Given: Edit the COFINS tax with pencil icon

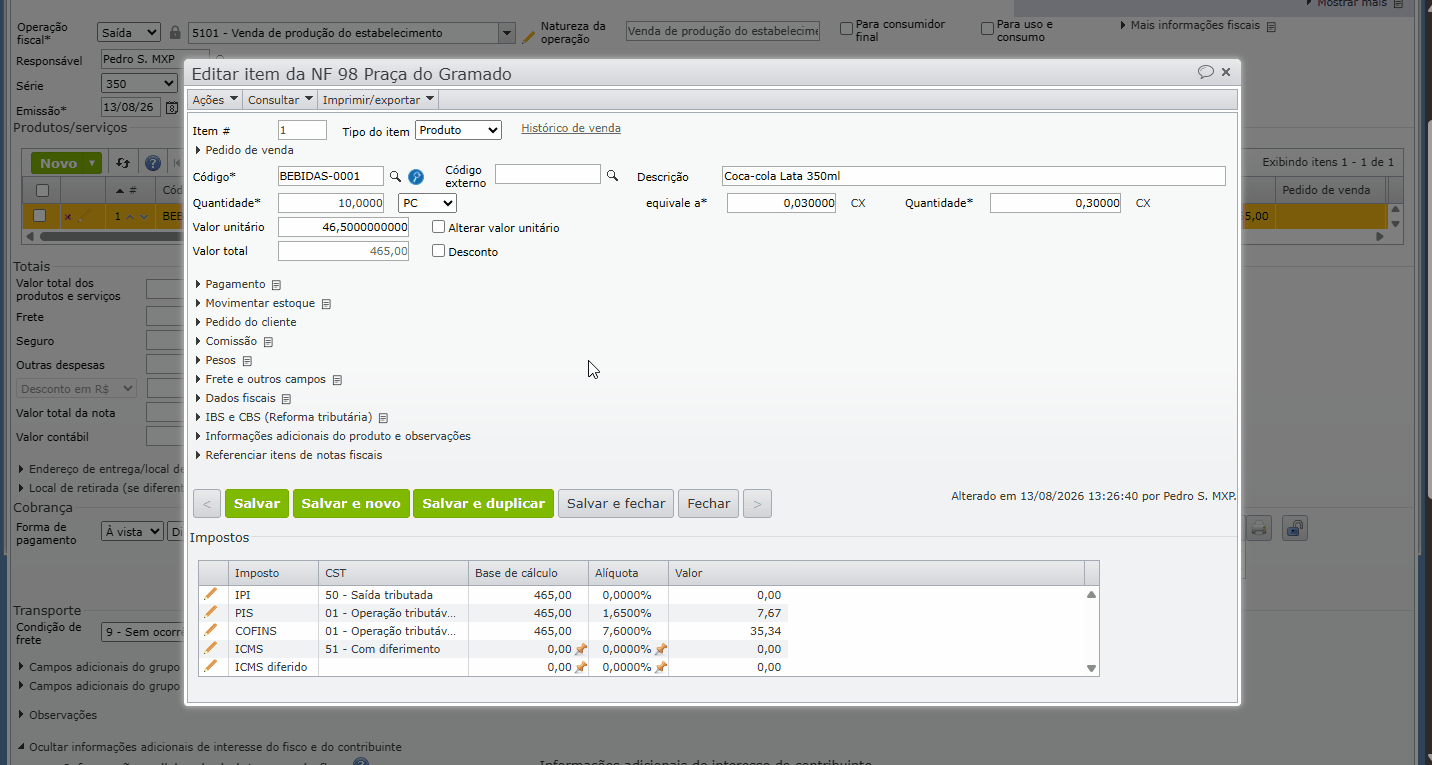Looking at the screenshot, I should [x=210, y=630].
